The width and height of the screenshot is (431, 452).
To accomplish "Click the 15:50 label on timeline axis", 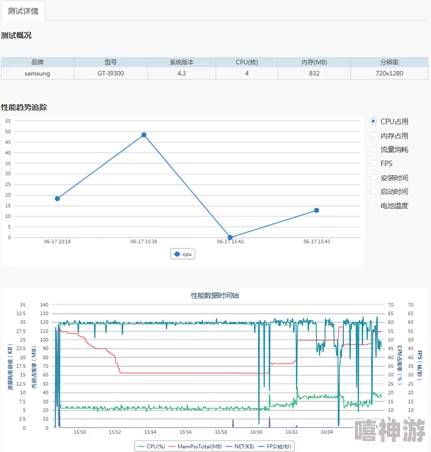I will pos(80,432).
